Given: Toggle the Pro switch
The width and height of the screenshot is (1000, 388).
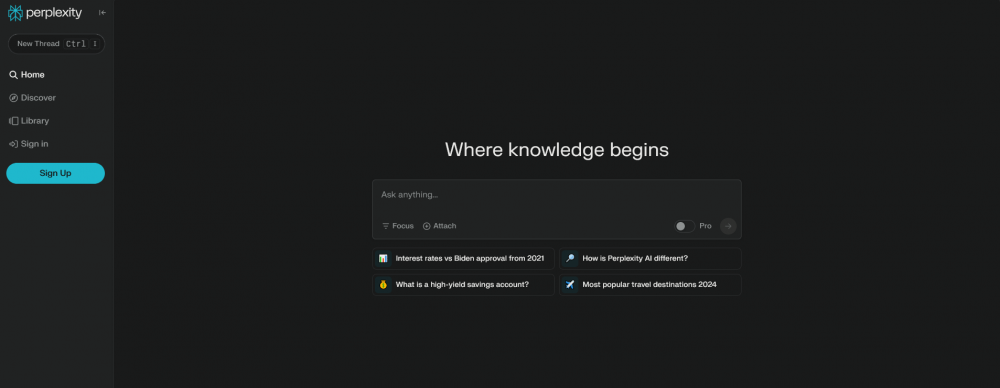Looking at the screenshot, I should [x=684, y=226].
